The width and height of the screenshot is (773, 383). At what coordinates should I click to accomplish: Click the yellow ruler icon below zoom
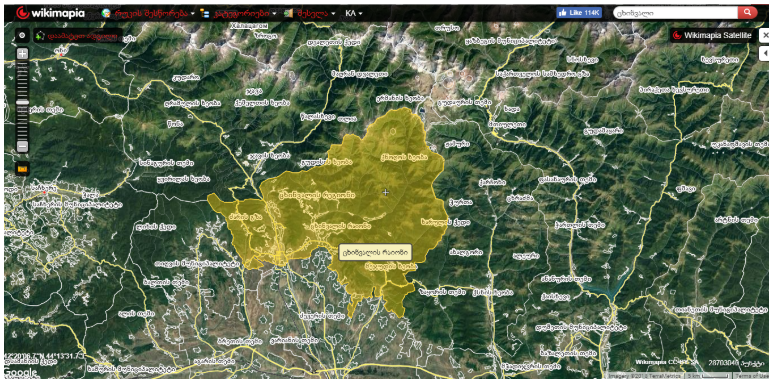pyautogui.click(x=23, y=169)
